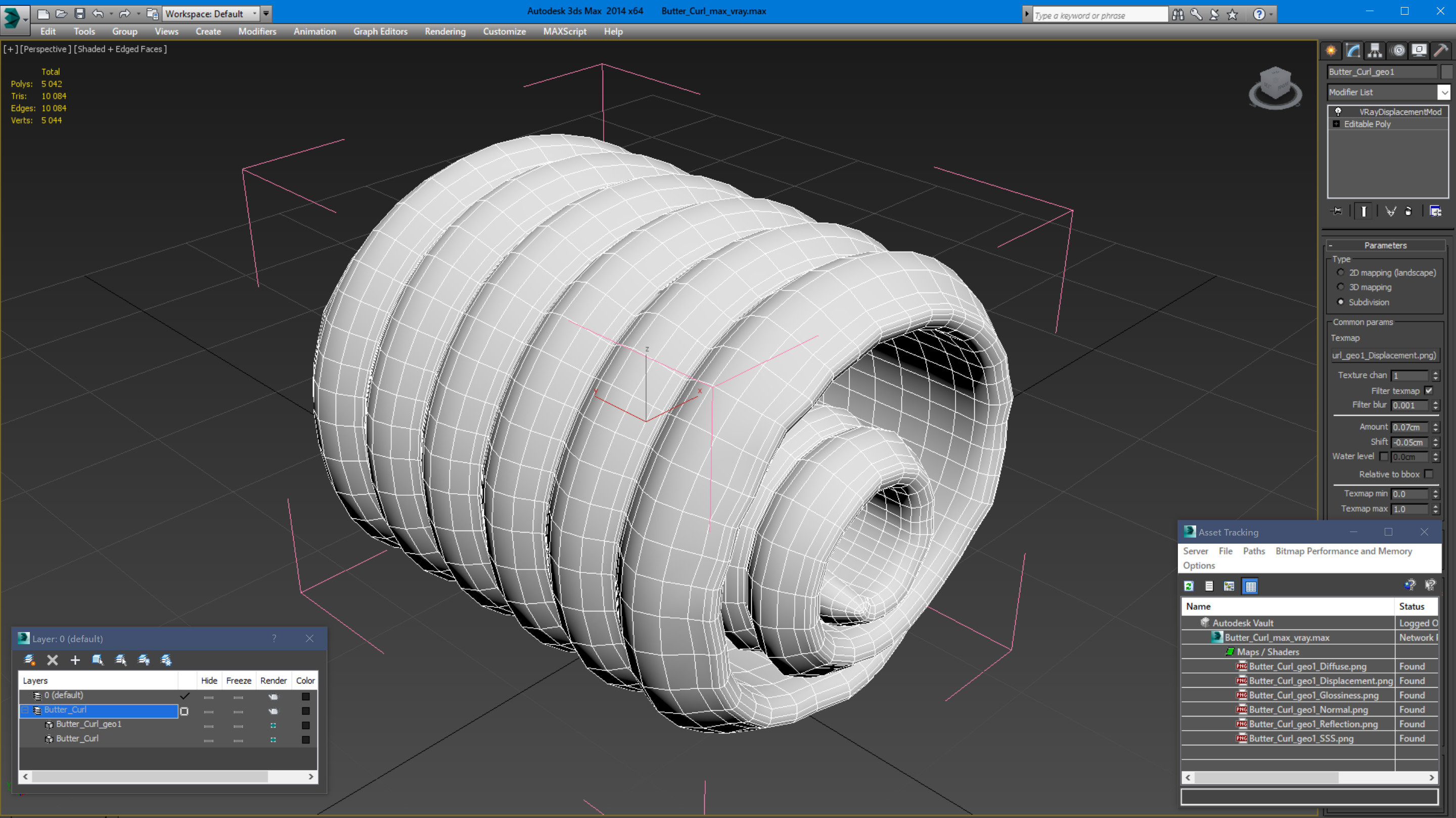Click Refresh icon in Asset Tracking
The width and height of the screenshot is (1456, 818).
[1189, 587]
